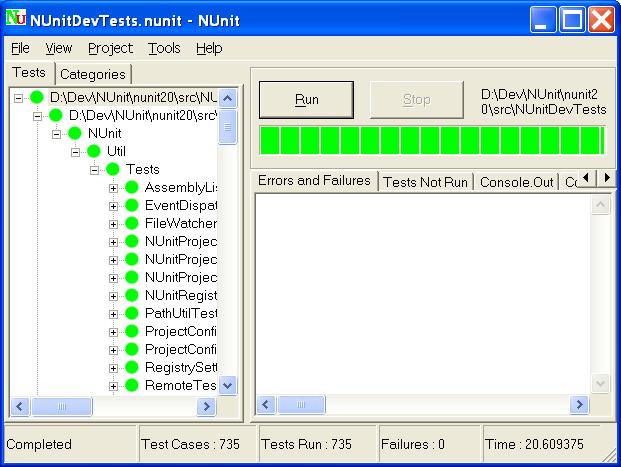Click the green test progress bar

coord(432,140)
